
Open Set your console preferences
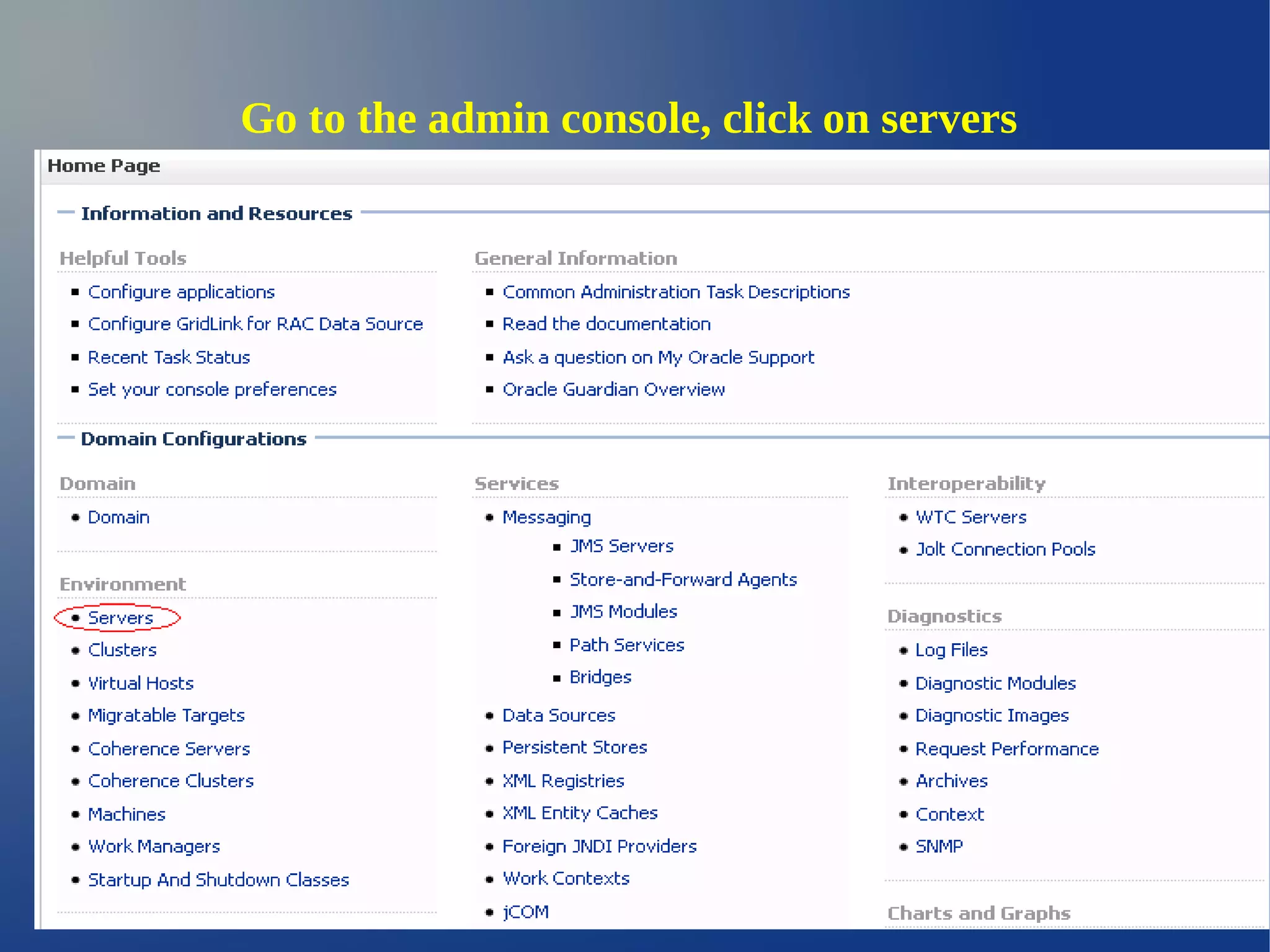click(212, 389)
